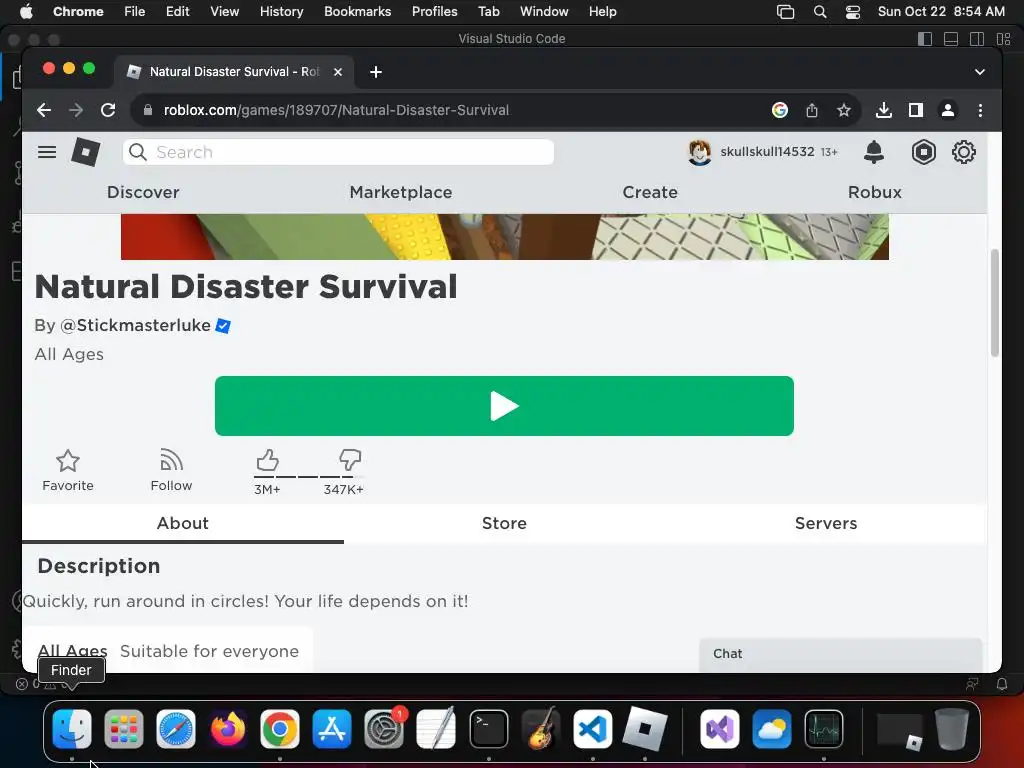Click the date and time in menu bar
The width and height of the screenshot is (1024, 768).
[x=941, y=12]
